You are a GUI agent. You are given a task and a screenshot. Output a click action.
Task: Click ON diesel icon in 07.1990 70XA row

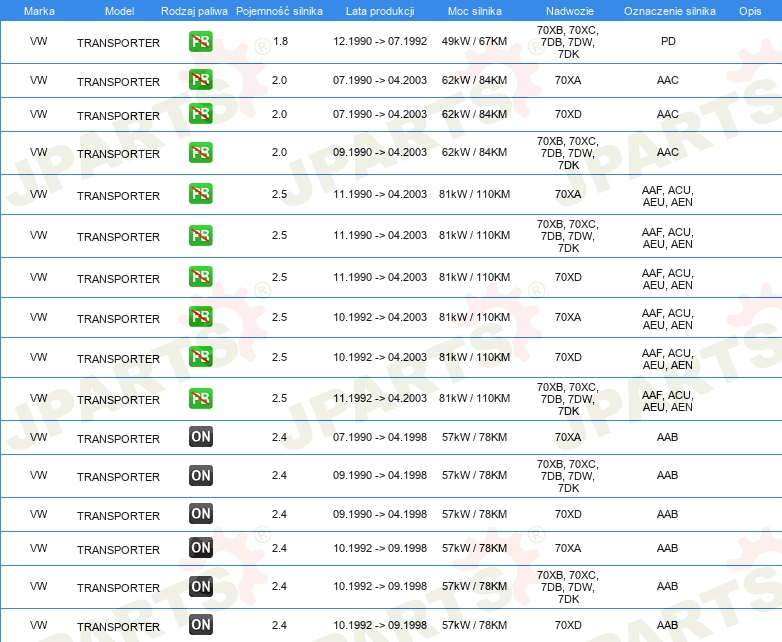(201, 436)
